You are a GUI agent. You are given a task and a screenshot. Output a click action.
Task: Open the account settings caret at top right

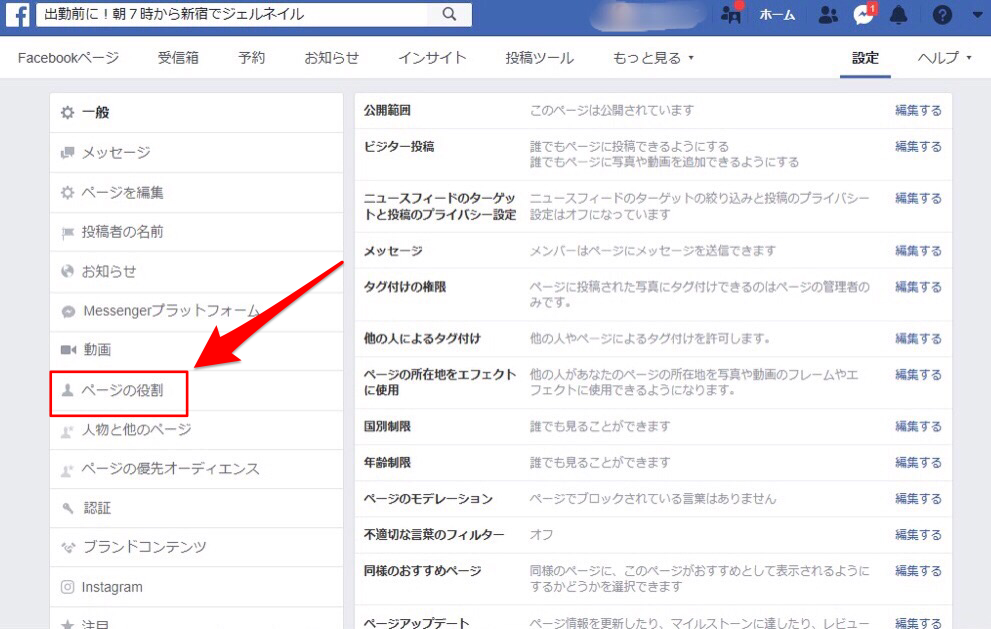point(977,16)
